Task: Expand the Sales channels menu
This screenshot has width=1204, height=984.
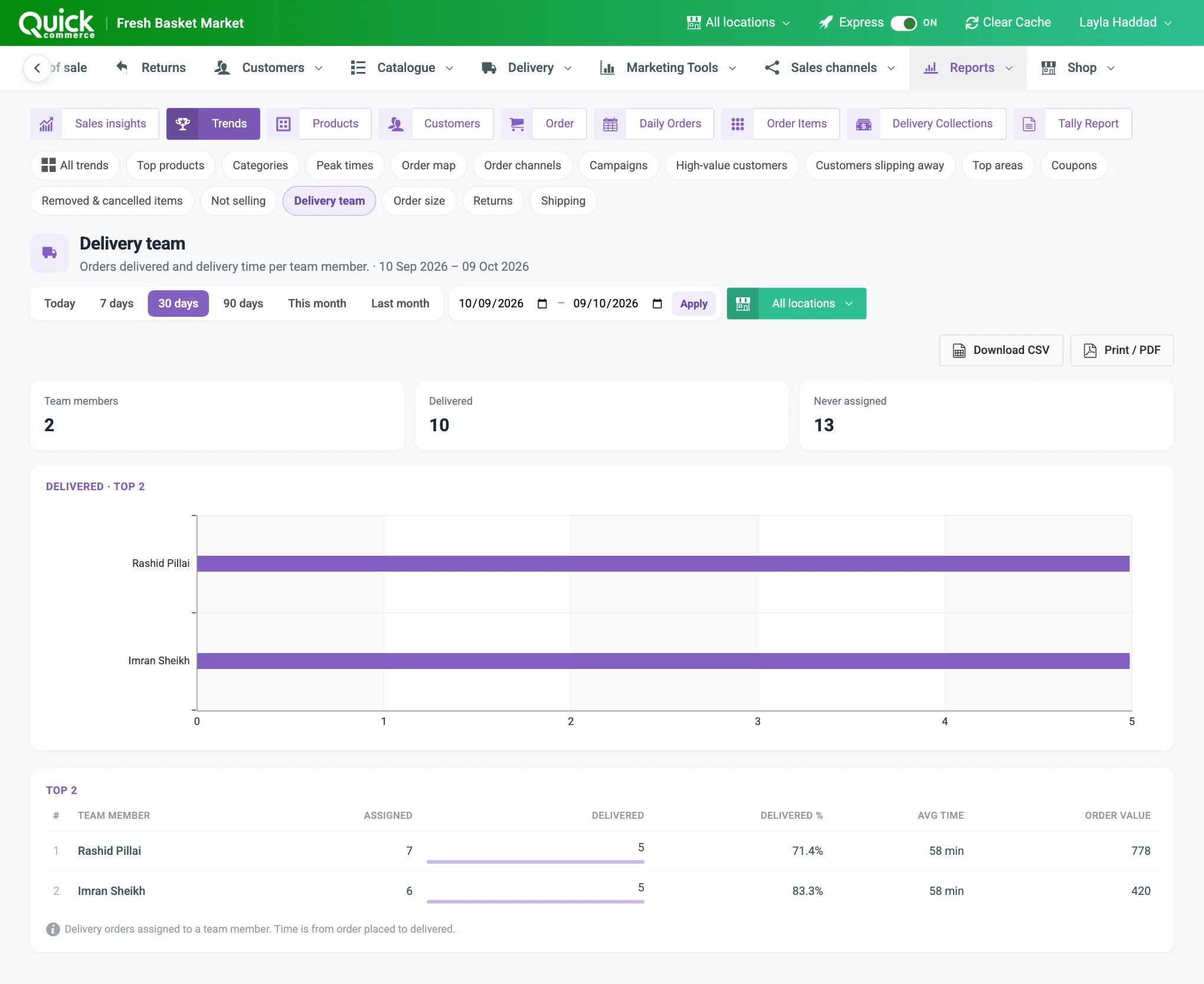Action: pyautogui.click(x=830, y=68)
